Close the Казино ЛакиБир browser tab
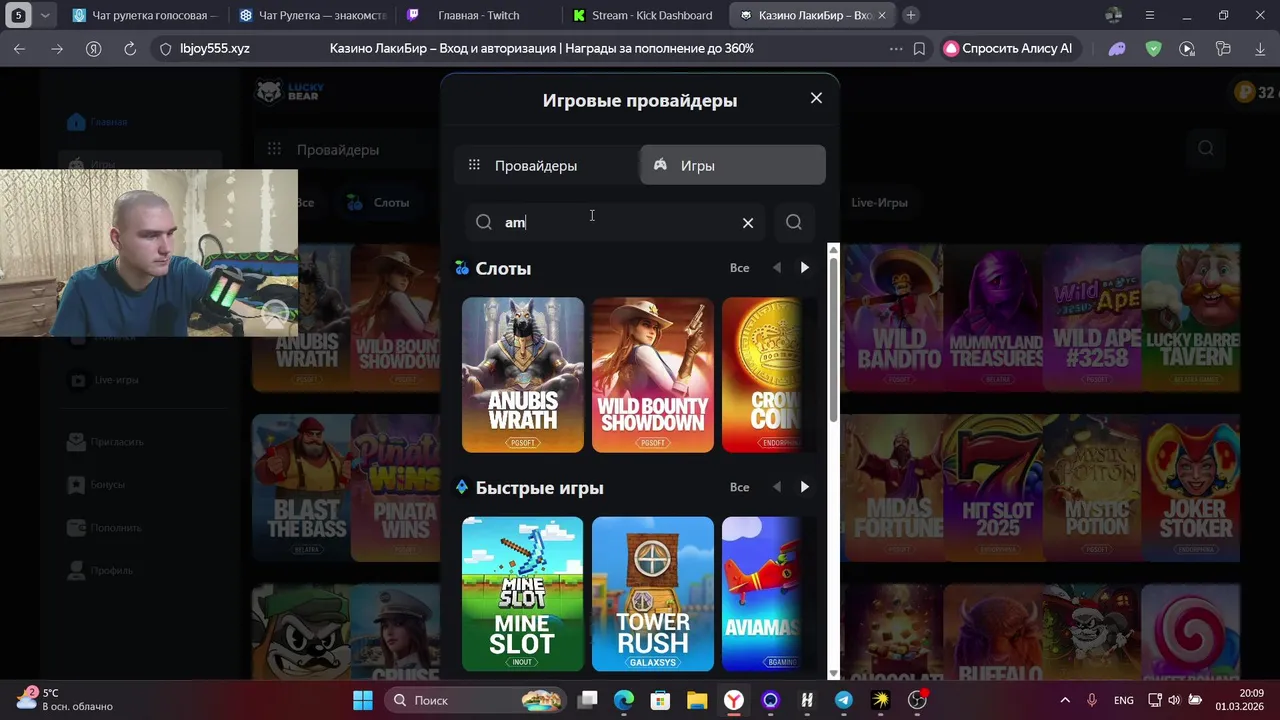The width and height of the screenshot is (1280, 720). coord(881,15)
